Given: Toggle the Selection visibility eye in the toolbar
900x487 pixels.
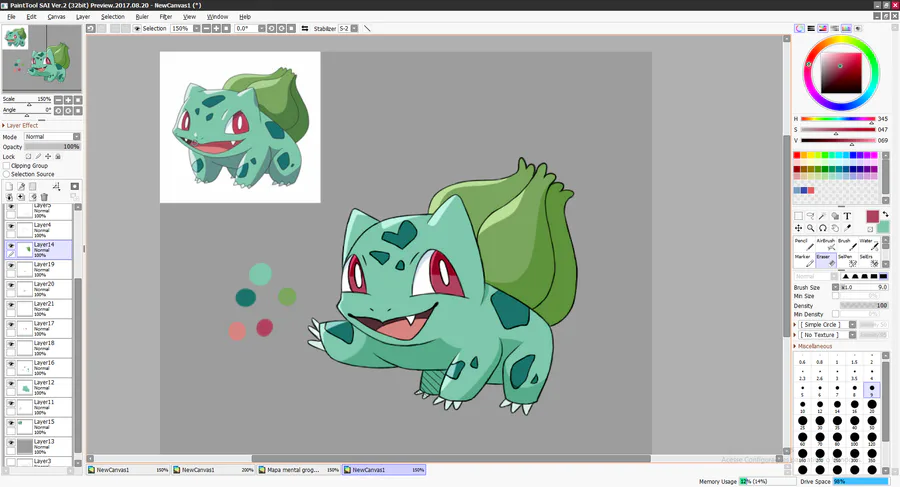Looking at the screenshot, I should [137, 28].
